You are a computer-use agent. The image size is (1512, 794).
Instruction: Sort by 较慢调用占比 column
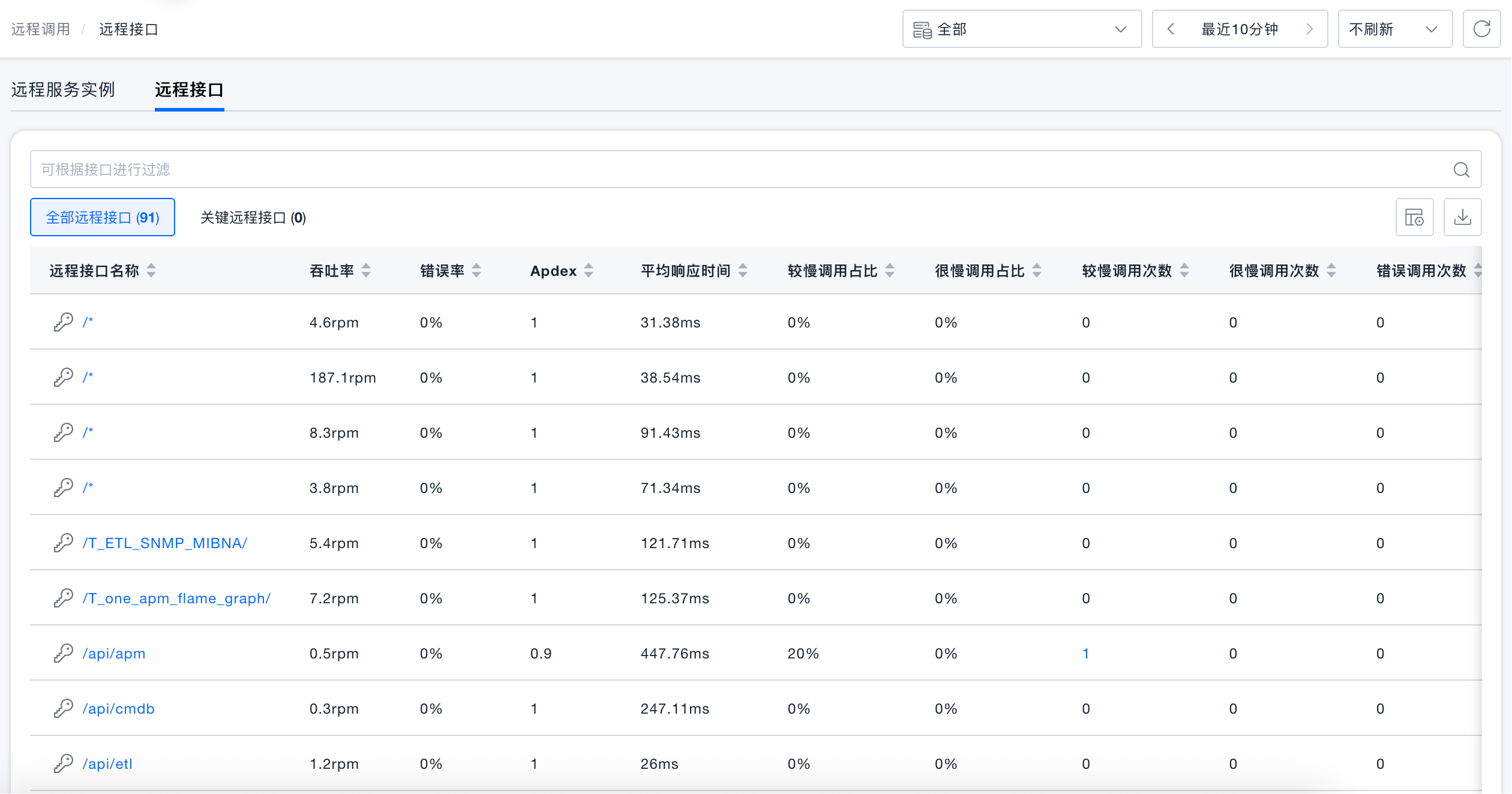[x=890, y=271]
